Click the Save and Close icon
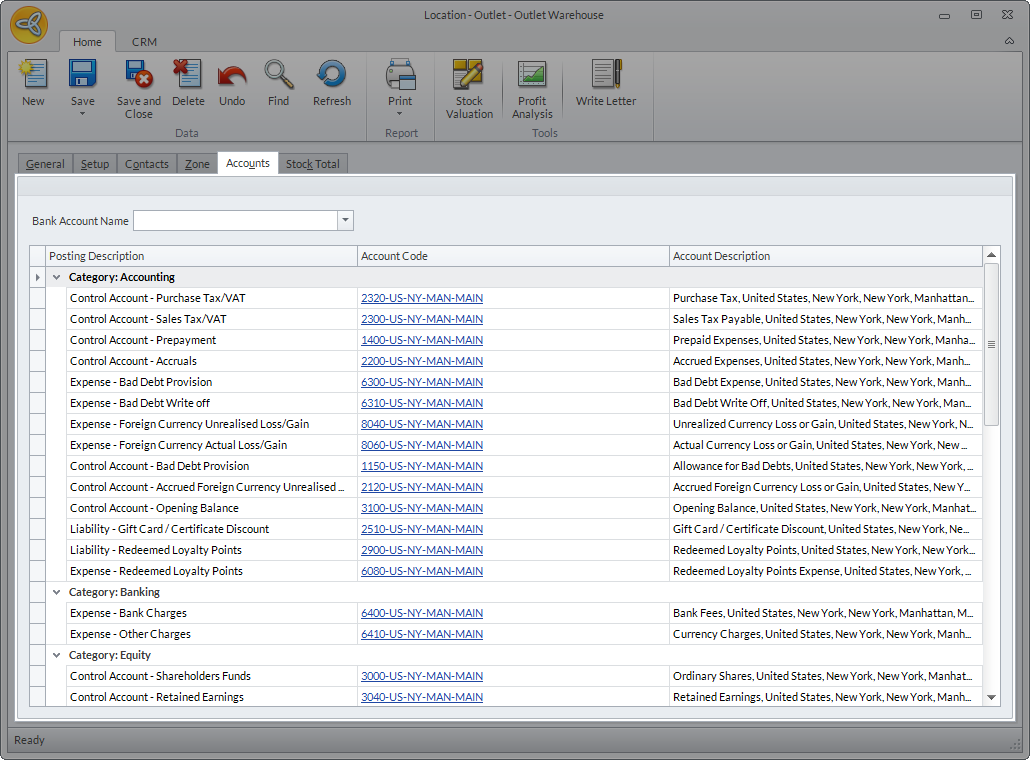 click(x=138, y=76)
